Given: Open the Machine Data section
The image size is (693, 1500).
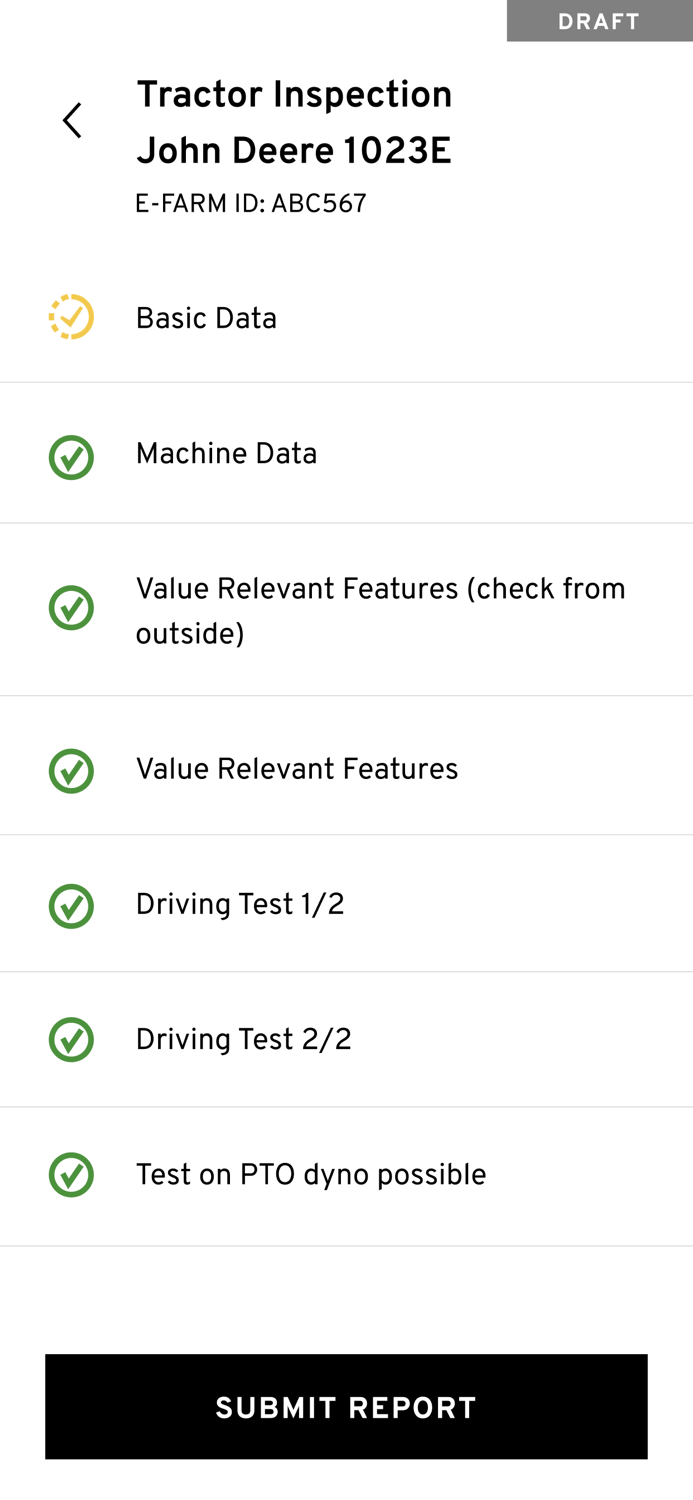Looking at the screenshot, I should click(226, 454).
